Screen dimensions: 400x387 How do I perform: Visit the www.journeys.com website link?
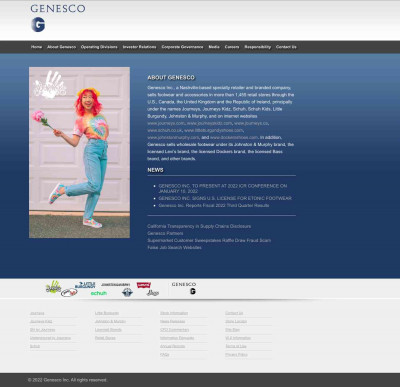click(x=166, y=123)
